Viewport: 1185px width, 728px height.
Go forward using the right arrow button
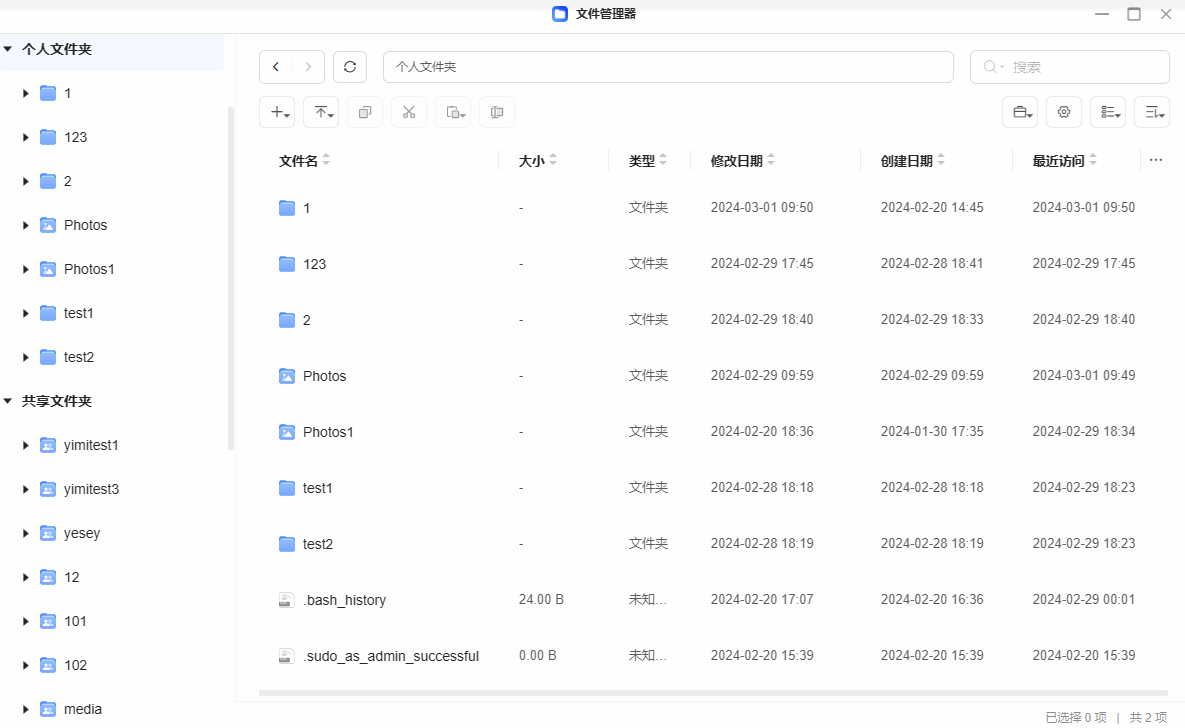[x=308, y=67]
